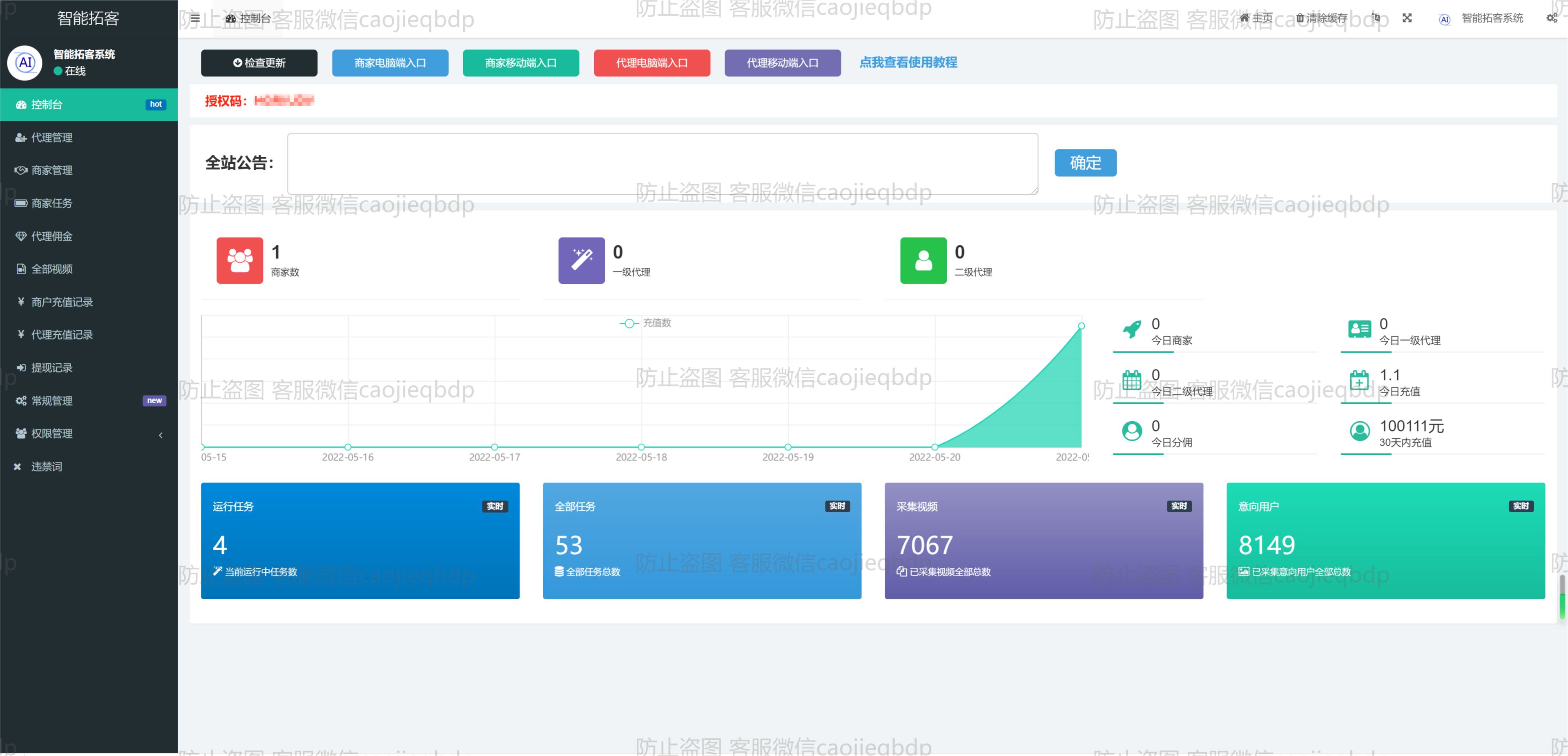Toggle 充值数 legend series in chart
1568x756 pixels.
click(x=646, y=323)
